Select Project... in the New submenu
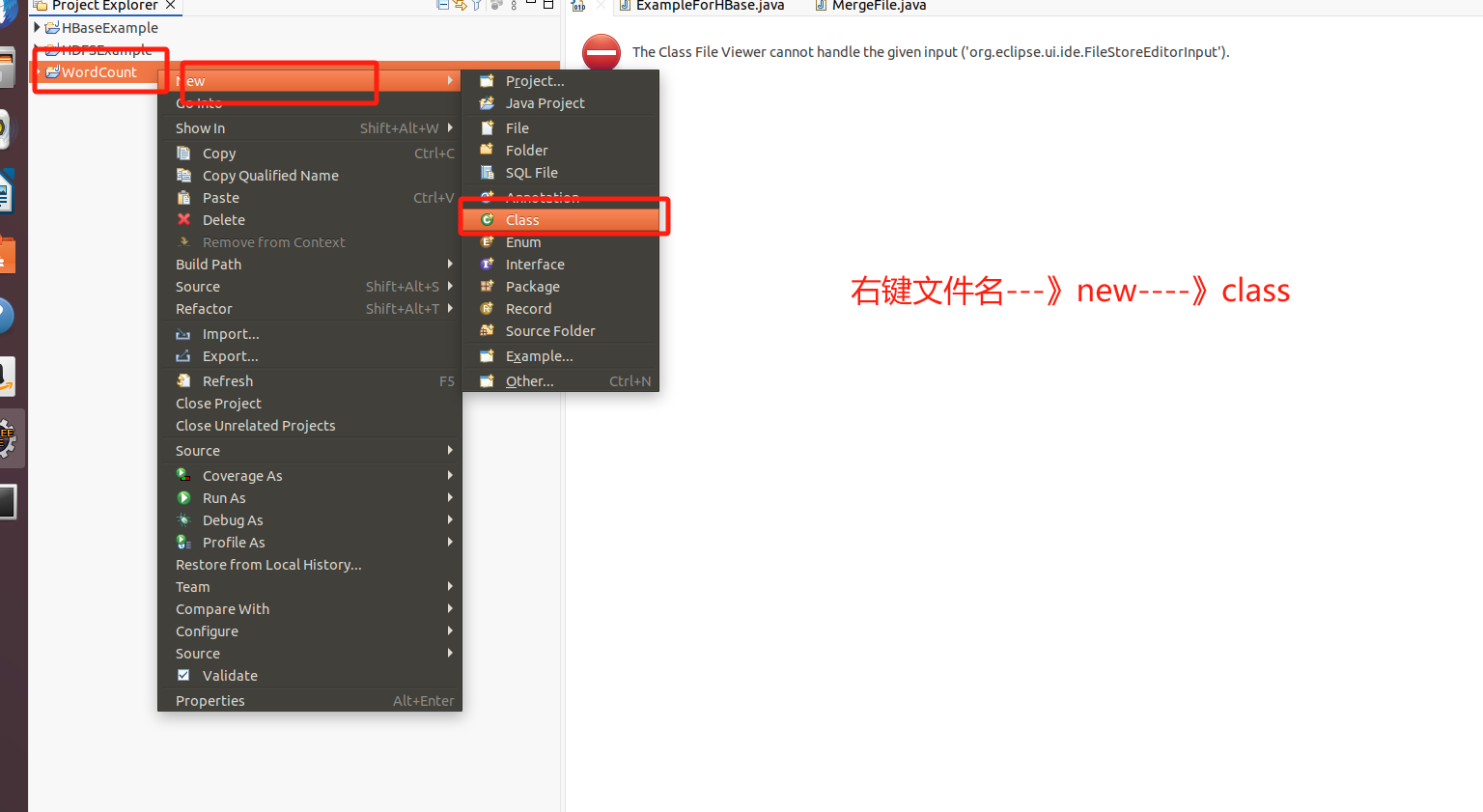Screen dimensions: 1483x812 (561, 81)
